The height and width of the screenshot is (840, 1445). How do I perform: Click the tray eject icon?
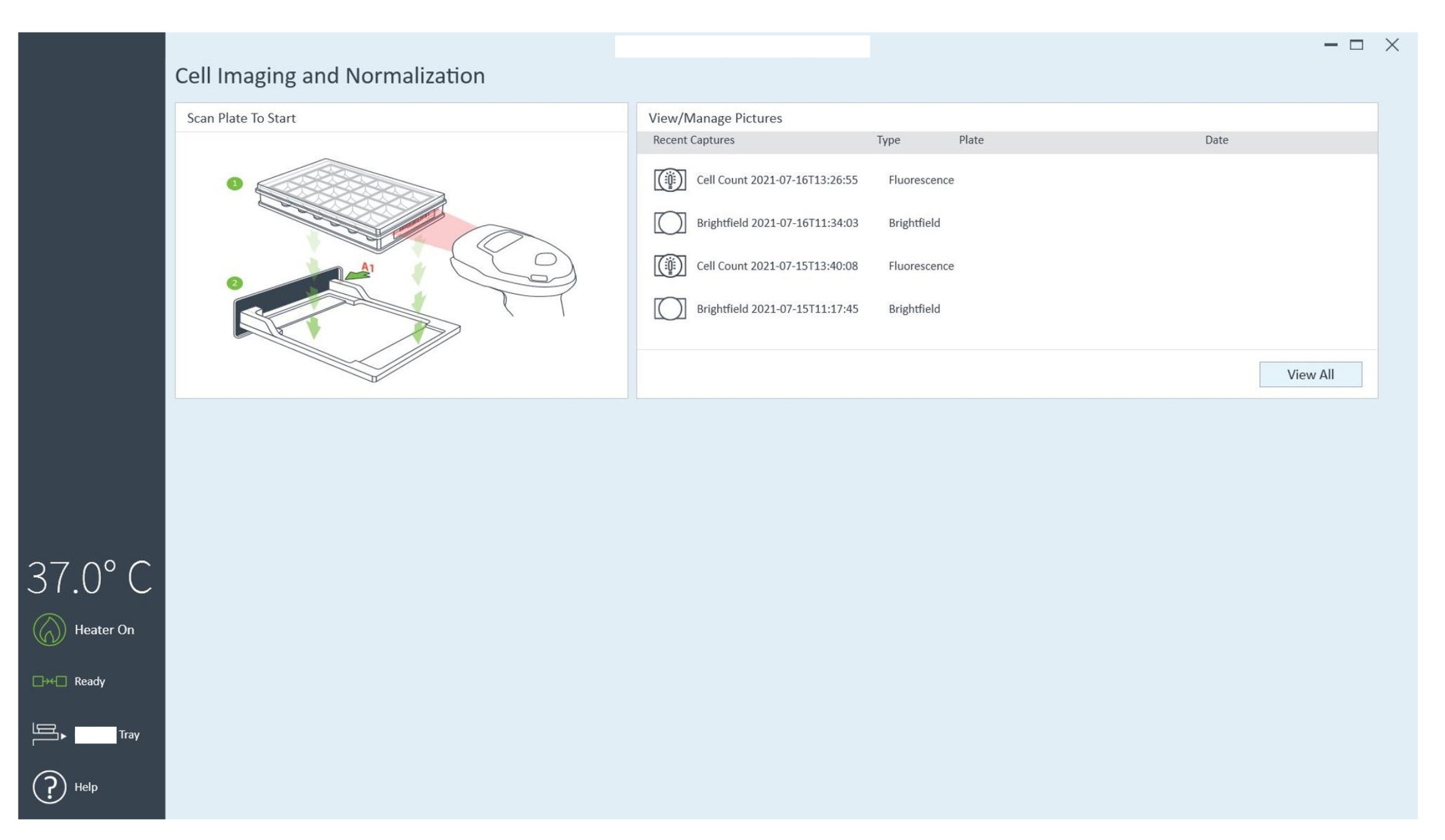(x=48, y=734)
